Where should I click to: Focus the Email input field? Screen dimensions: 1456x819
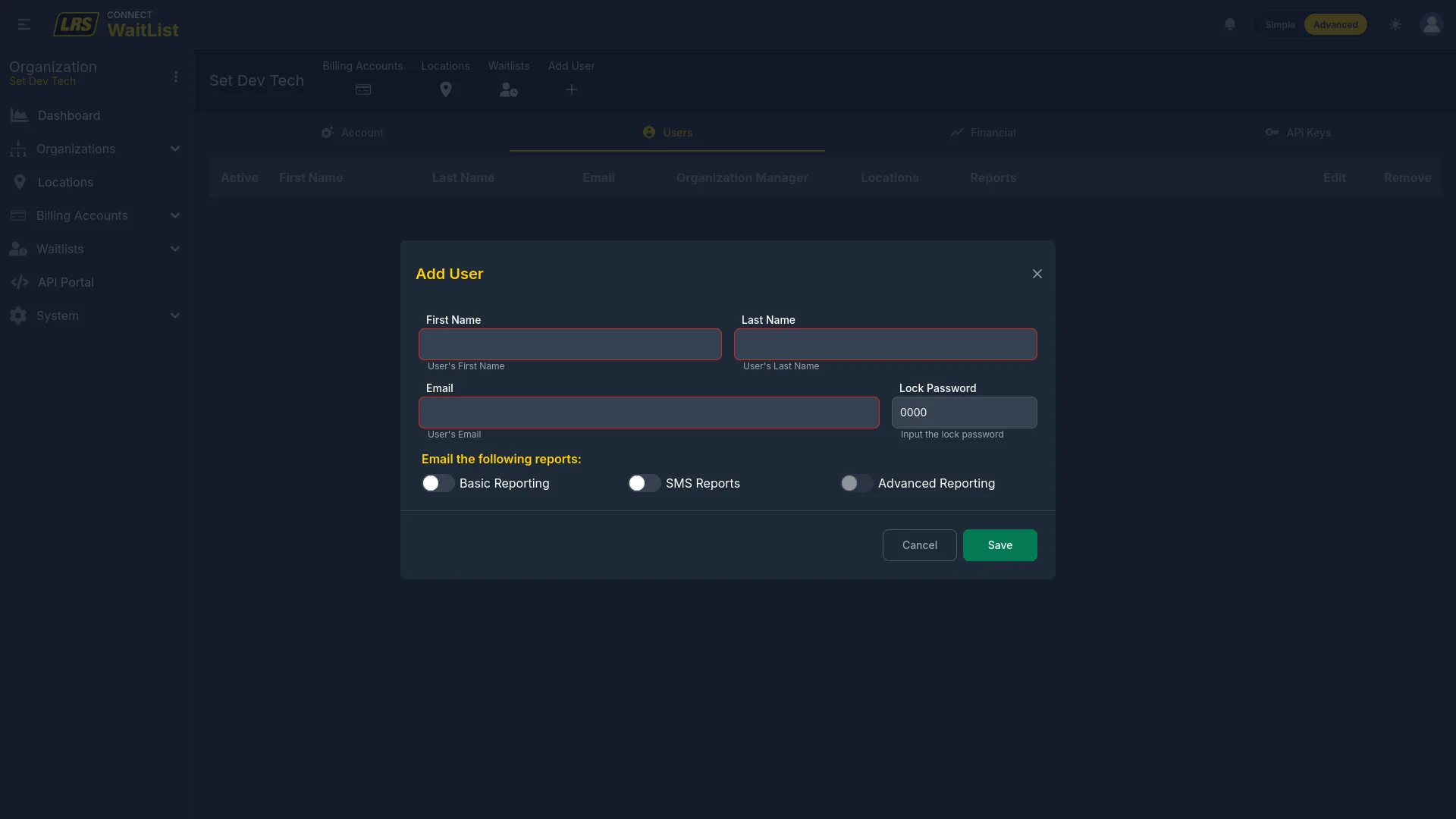(649, 413)
